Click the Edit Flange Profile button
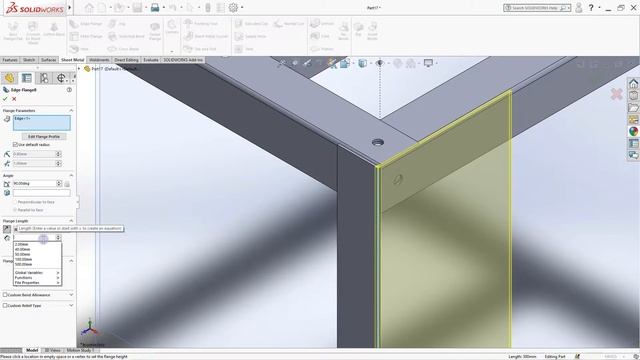Screen dimensions: 640x360 click(x=44, y=136)
